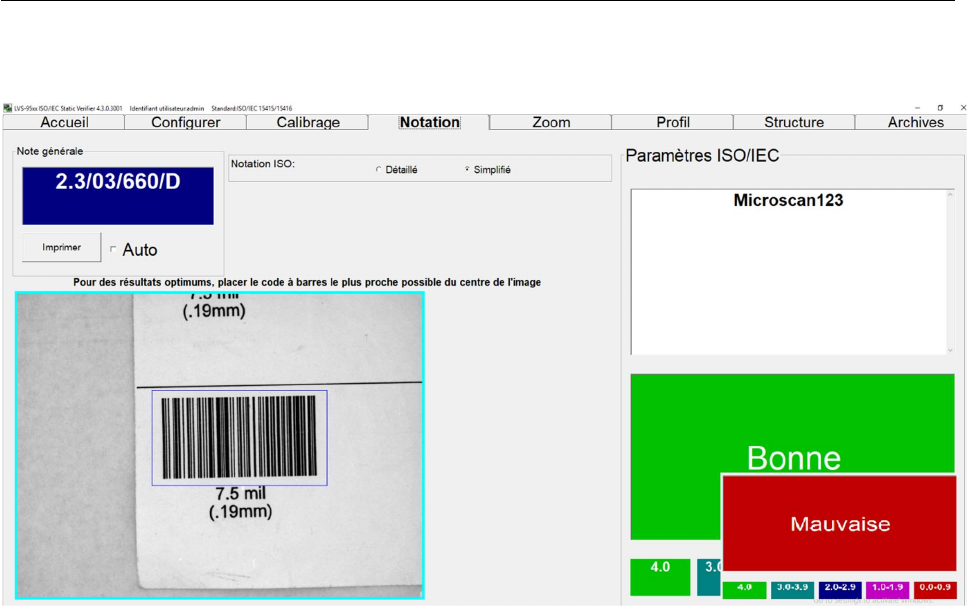Go to the Archives tab
This screenshot has width=967, height=606.
[915, 122]
